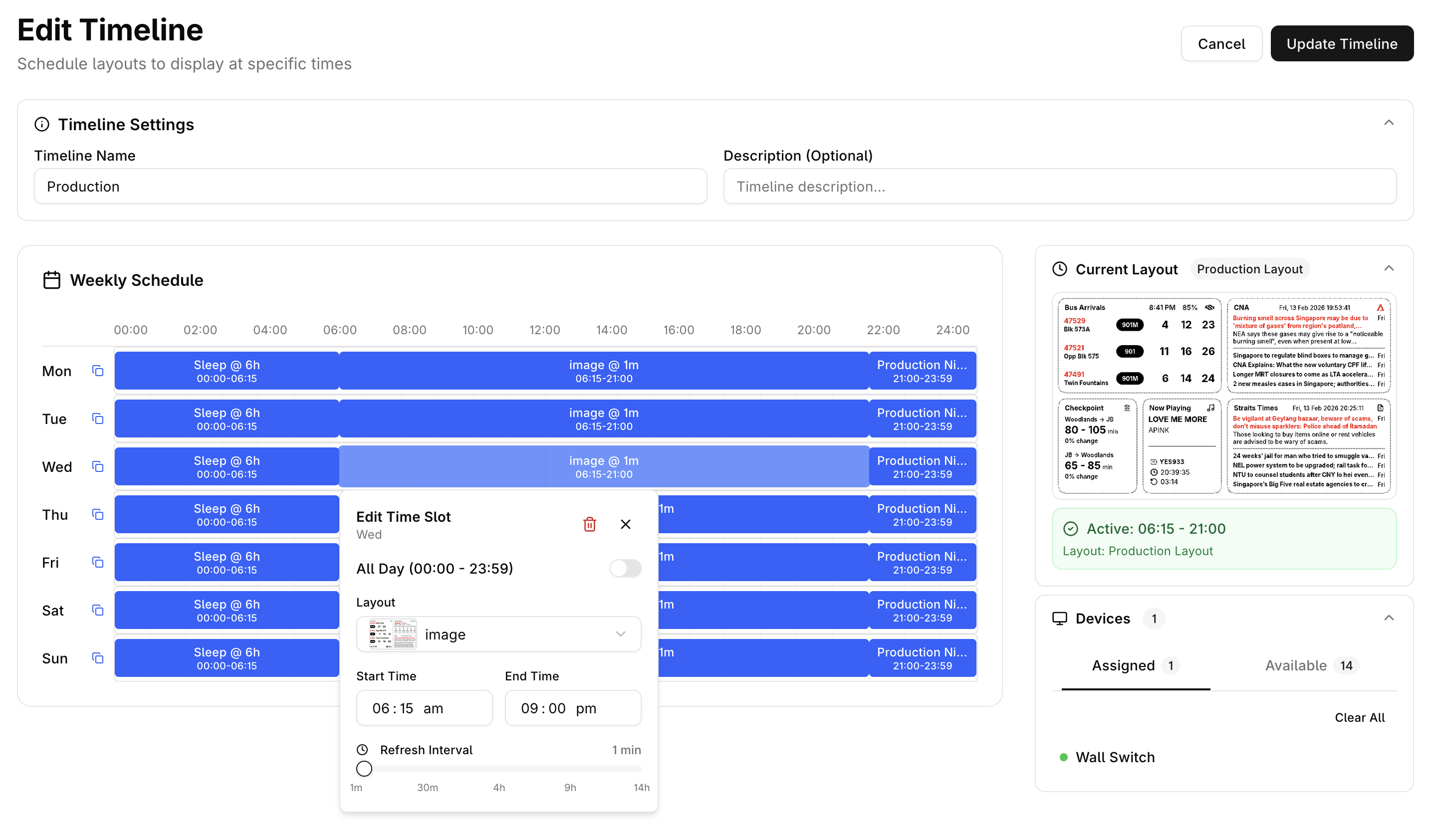Delete time slot with red trash icon

[589, 524]
